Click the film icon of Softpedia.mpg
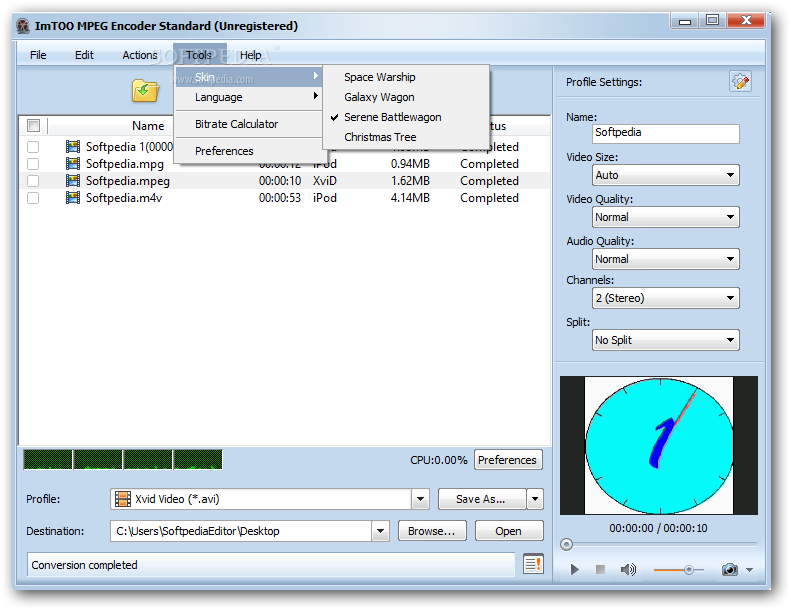The width and height of the screenshot is (791, 610). (x=73, y=163)
